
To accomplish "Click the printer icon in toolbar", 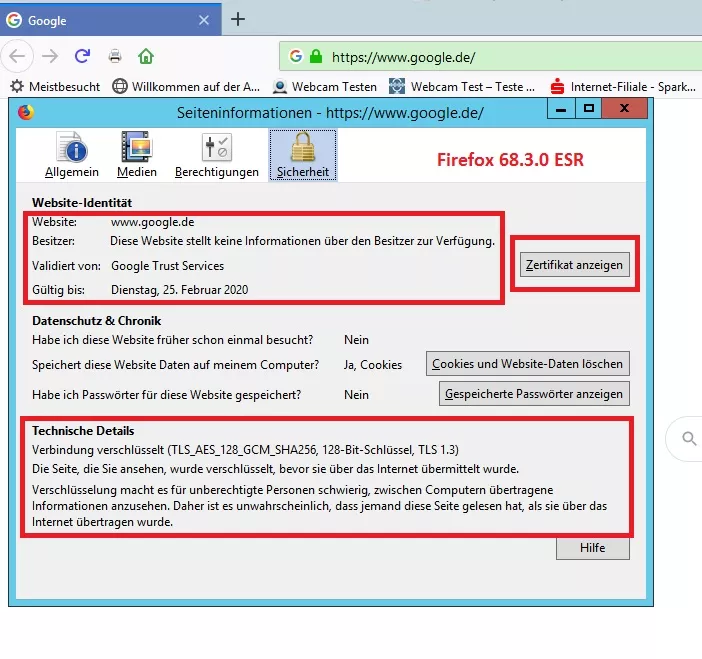I will [x=115, y=56].
